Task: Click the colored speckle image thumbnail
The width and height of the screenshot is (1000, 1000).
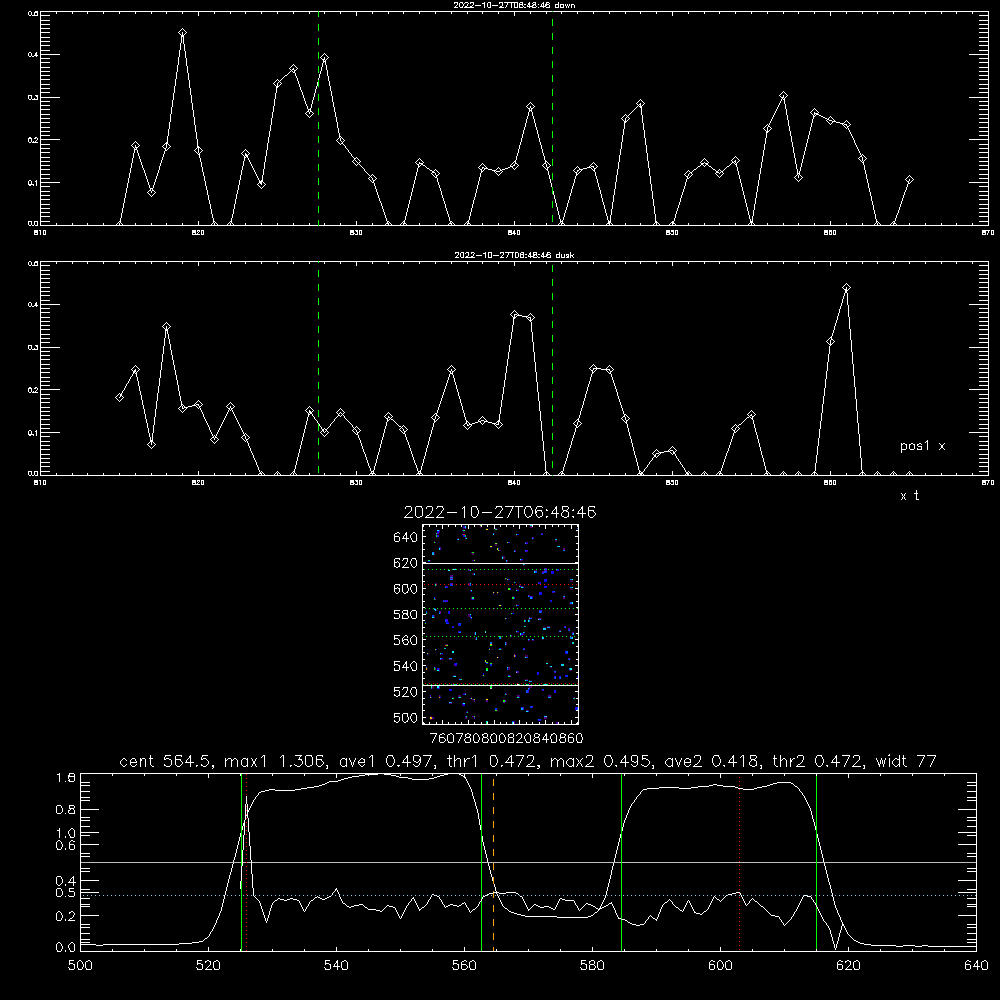Action: [501, 624]
